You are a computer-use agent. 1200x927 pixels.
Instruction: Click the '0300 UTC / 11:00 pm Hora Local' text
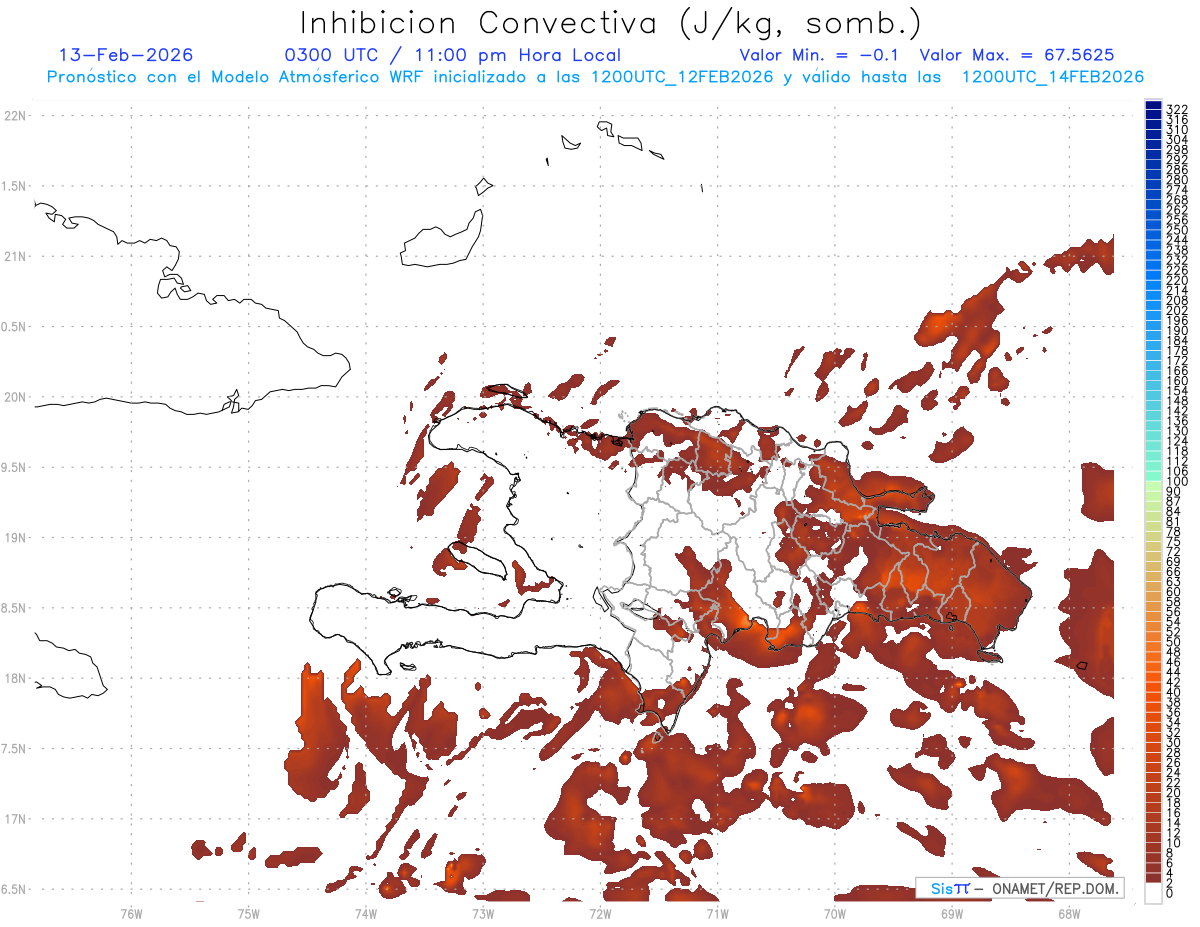coord(453,55)
